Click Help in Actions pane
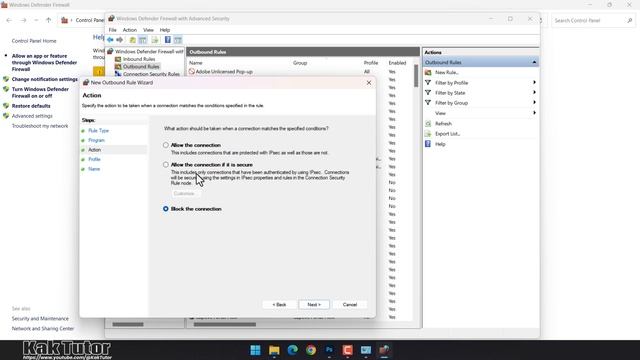The width and height of the screenshot is (640, 360). [x=440, y=144]
